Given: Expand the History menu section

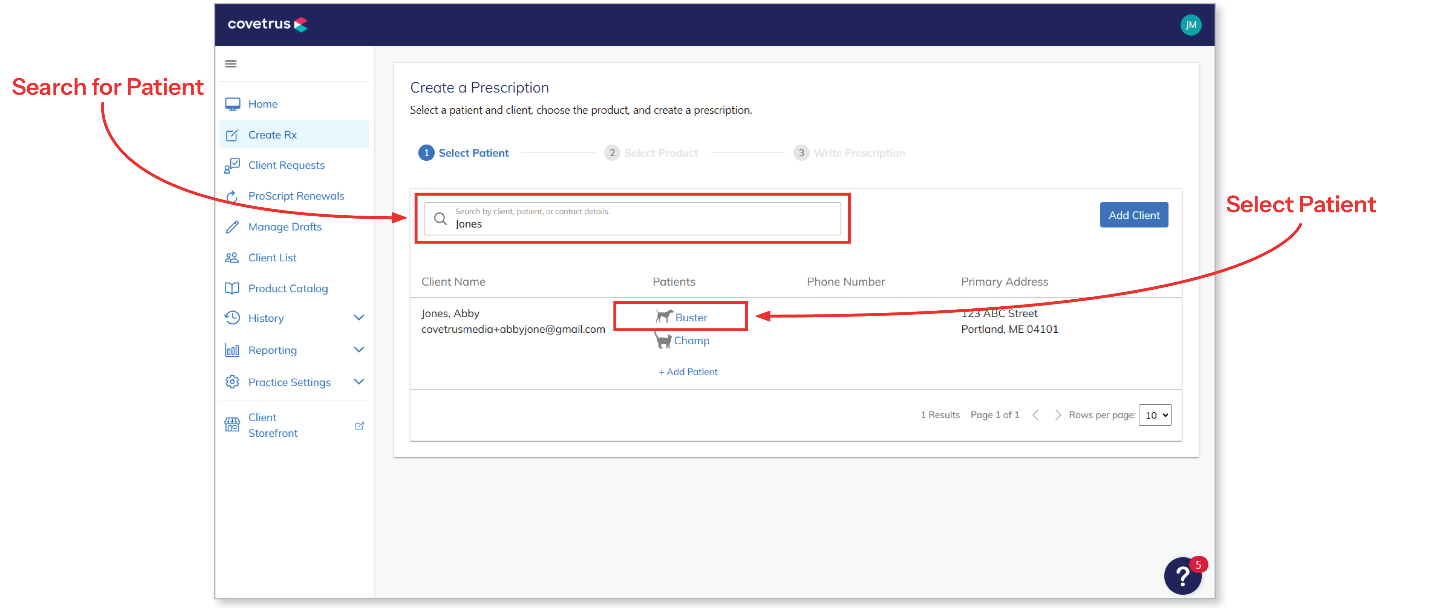Looking at the screenshot, I should [359, 318].
